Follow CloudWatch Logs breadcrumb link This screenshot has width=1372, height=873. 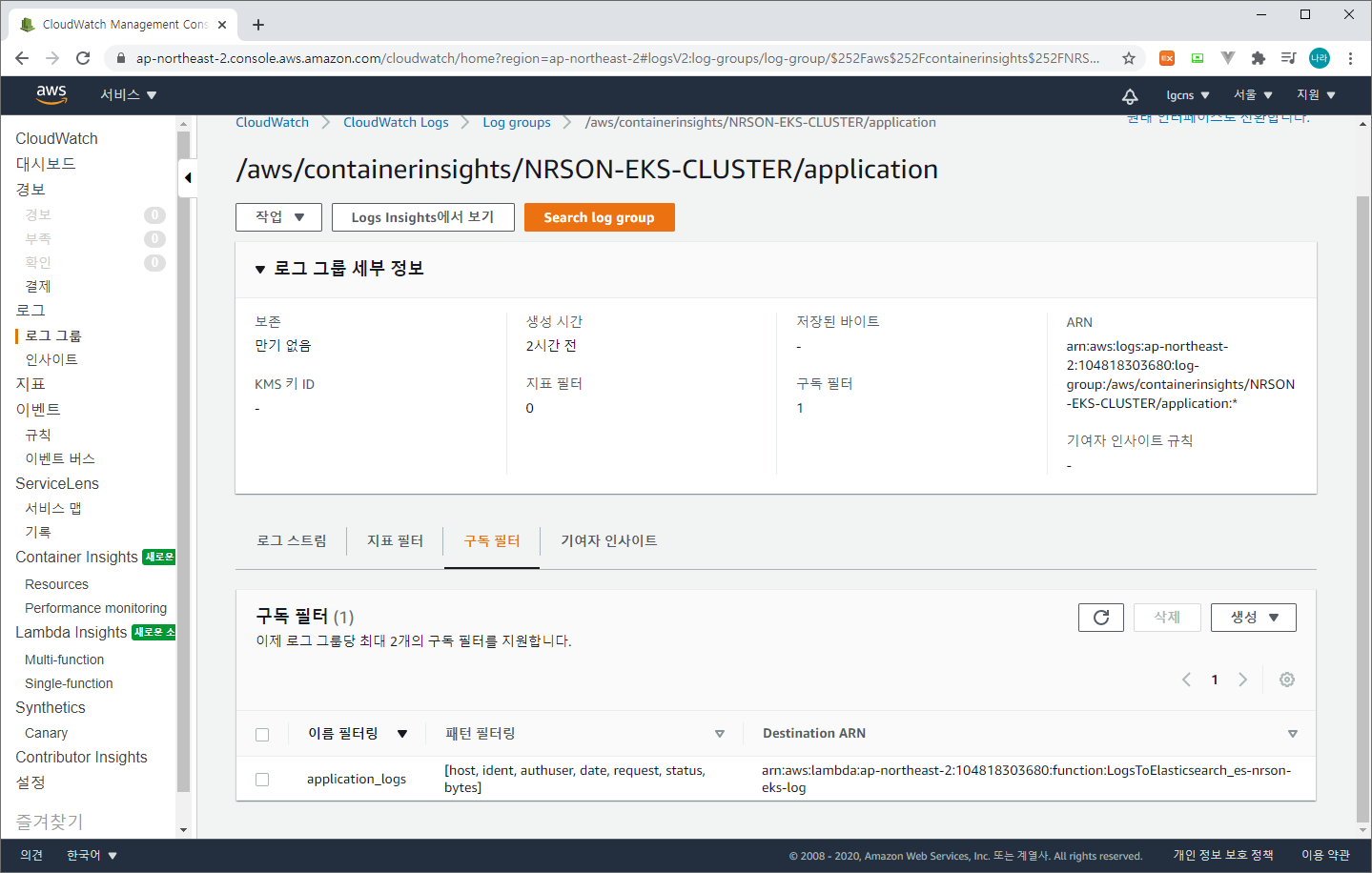pyautogui.click(x=396, y=122)
